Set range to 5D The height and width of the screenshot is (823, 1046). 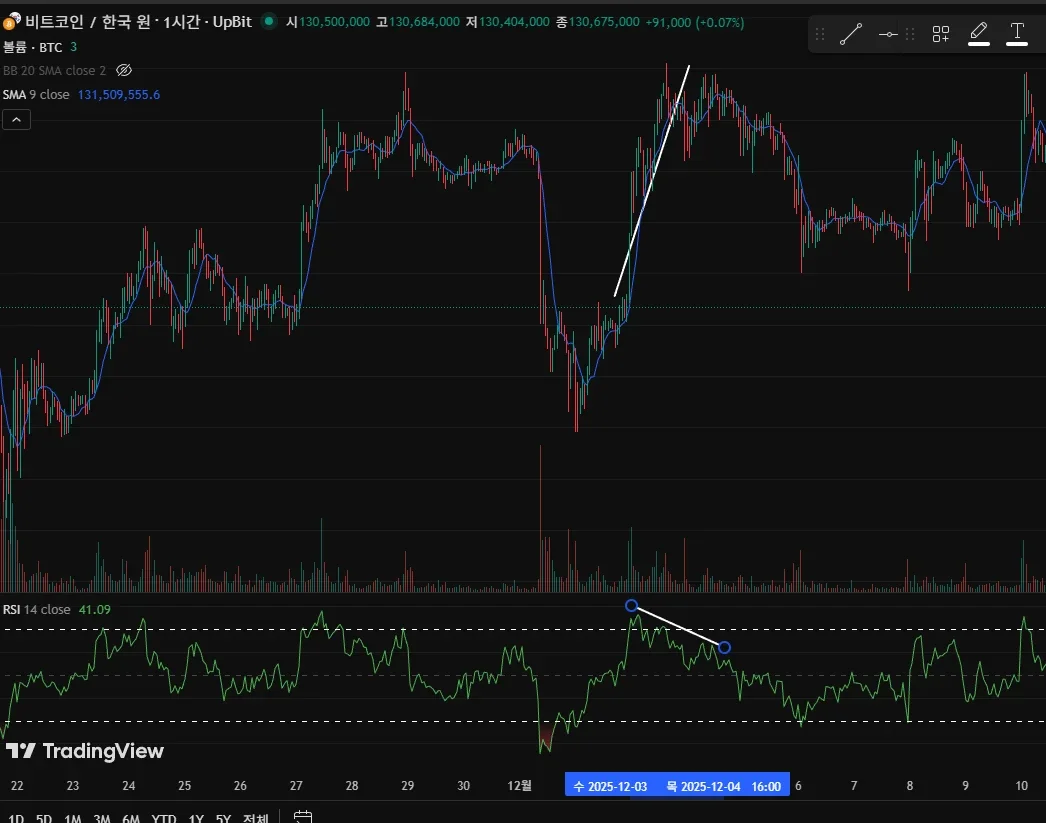pyautogui.click(x=44, y=818)
